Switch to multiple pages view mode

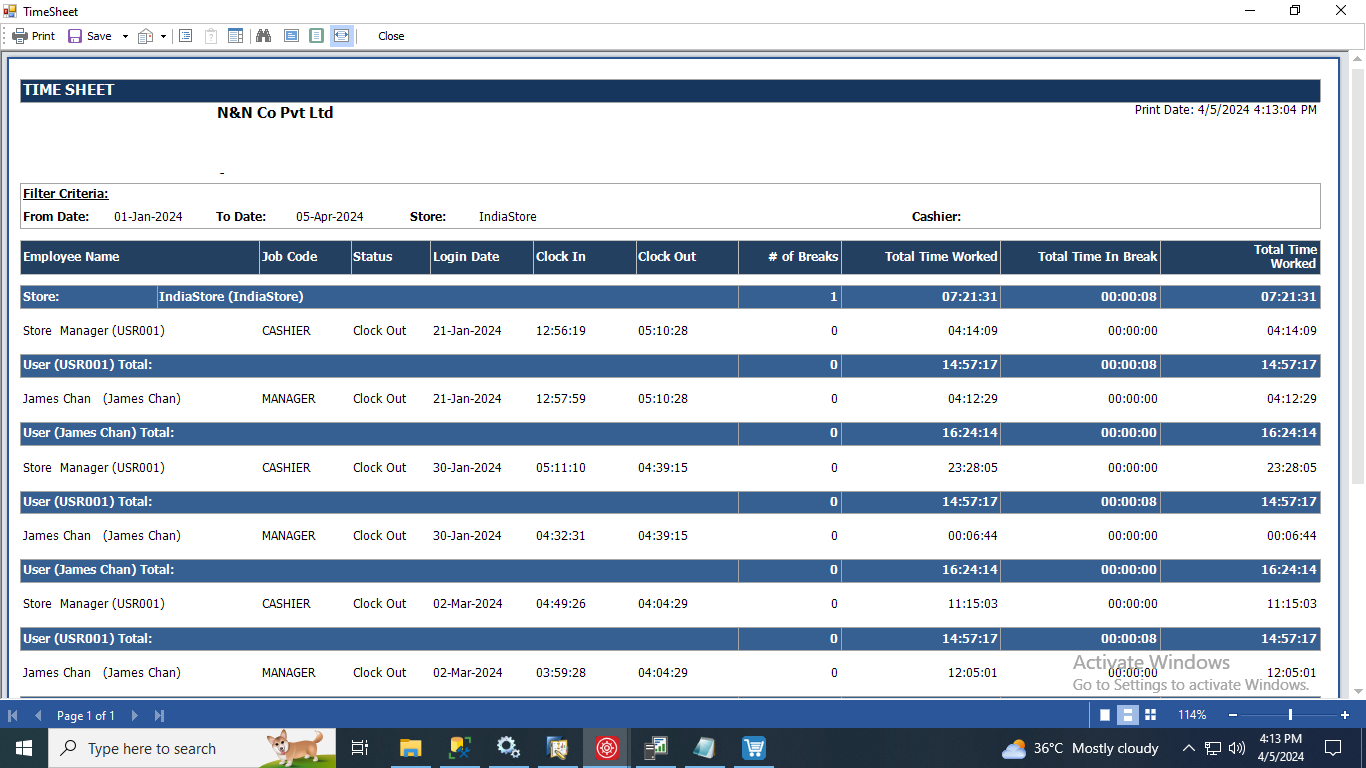(1150, 715)
